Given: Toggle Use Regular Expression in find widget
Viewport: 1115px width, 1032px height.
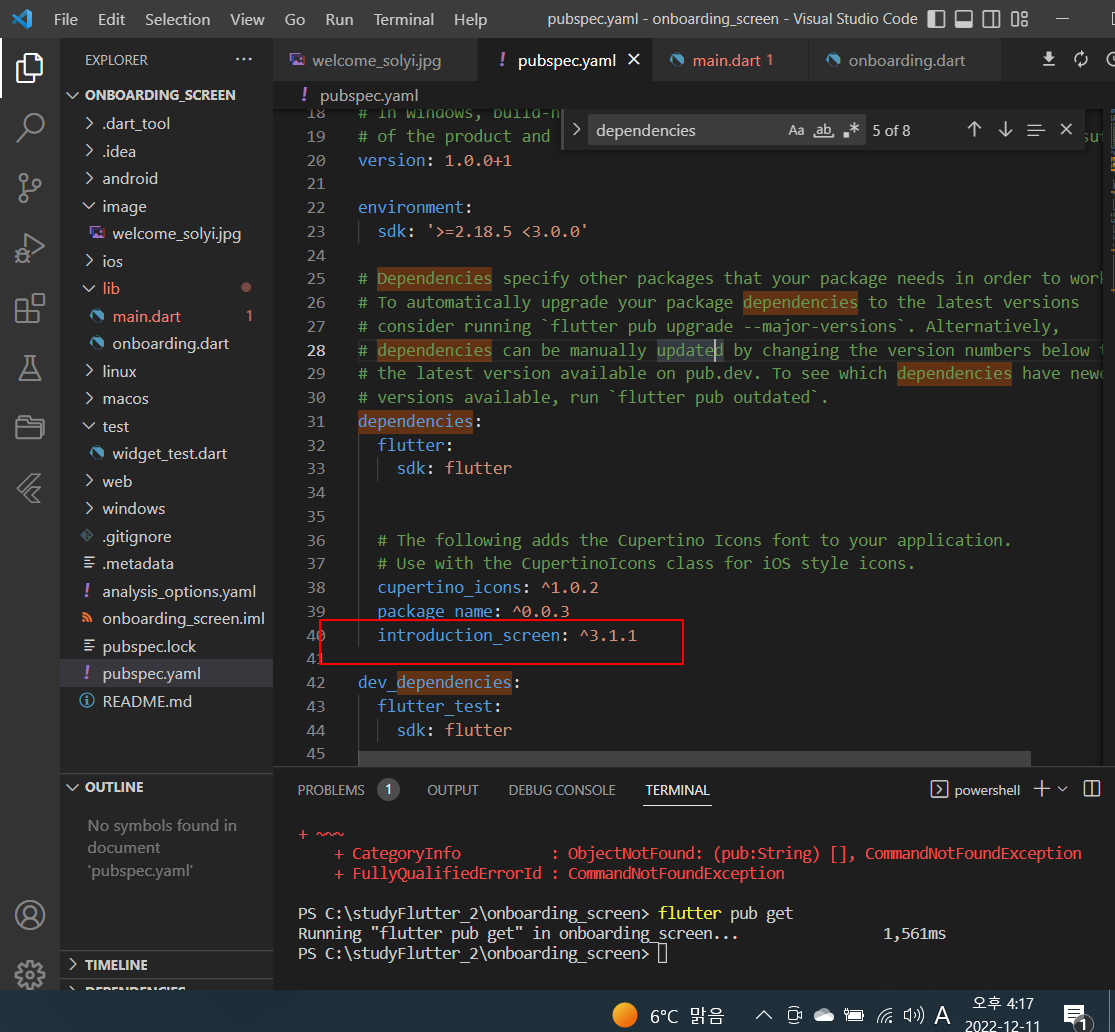Looking at the screenshot, I should pyautogui.click(x=850, y=130).
